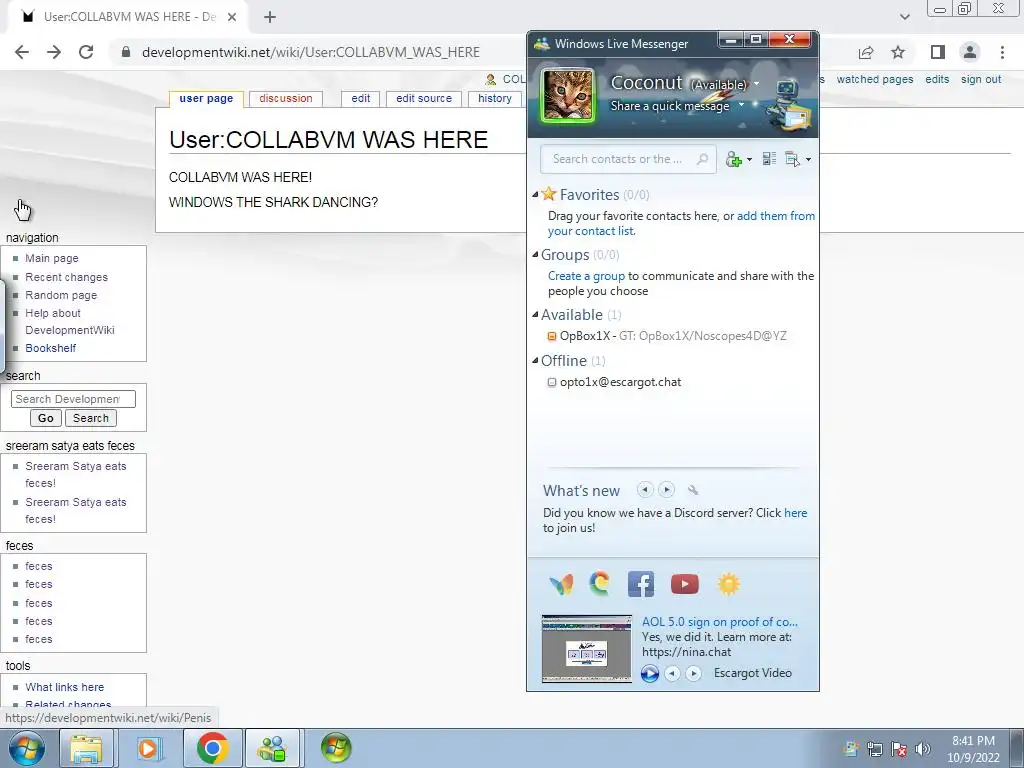The height and width of the screenshot is (768, 1024).
Task: Open Windows Explorer from taskbar
Action: pyautogui.click(x=86, y=748)
